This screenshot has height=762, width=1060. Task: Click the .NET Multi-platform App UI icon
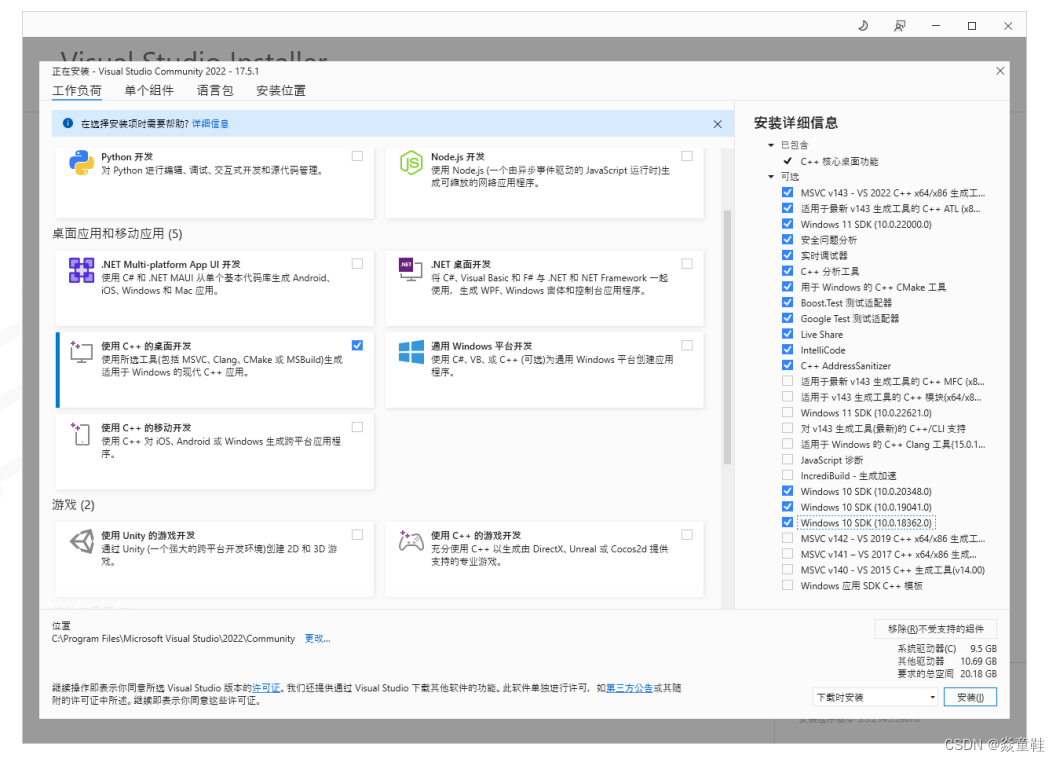pos(81,270)
